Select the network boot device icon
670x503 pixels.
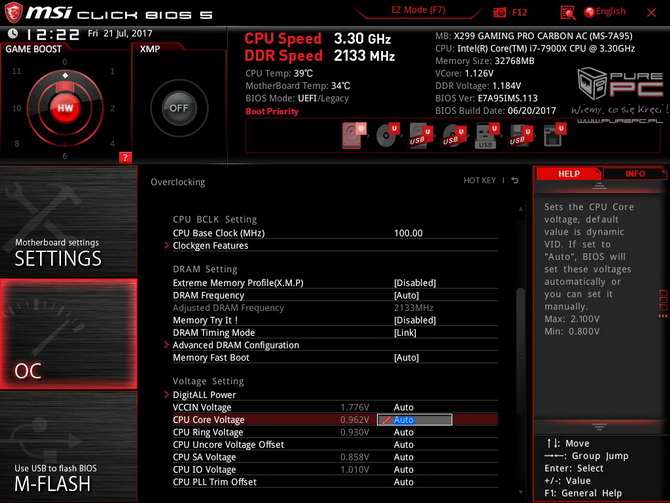point(554,135)
